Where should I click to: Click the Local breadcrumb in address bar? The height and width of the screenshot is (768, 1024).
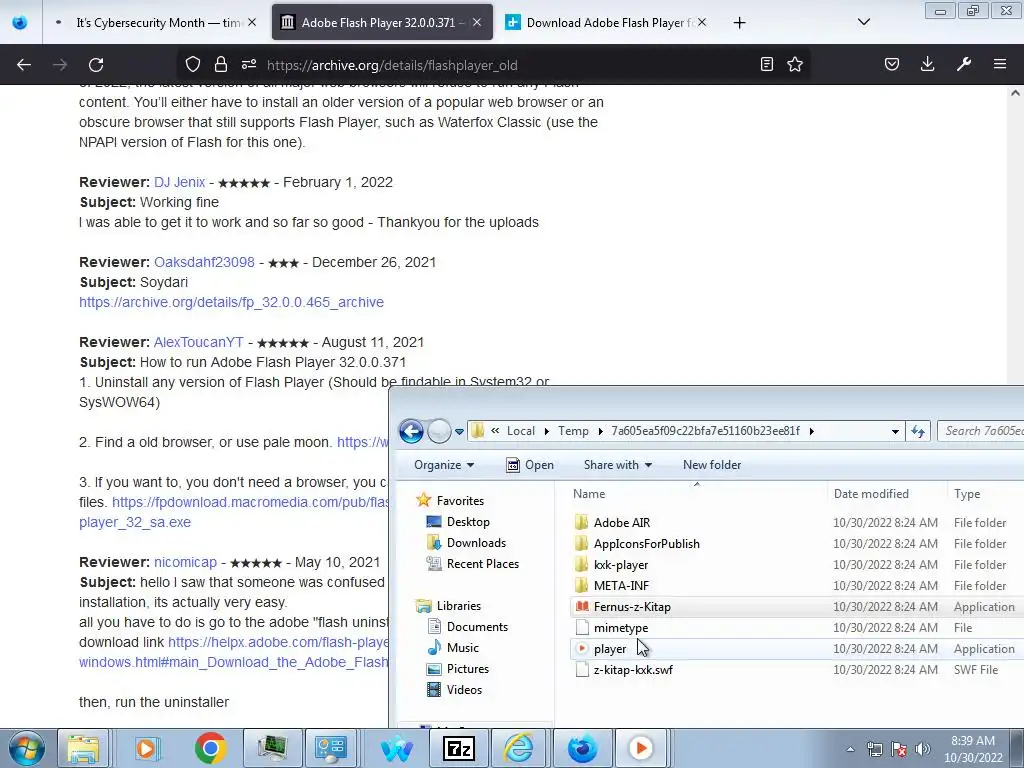pyautogui.click(x=520, y=431)
